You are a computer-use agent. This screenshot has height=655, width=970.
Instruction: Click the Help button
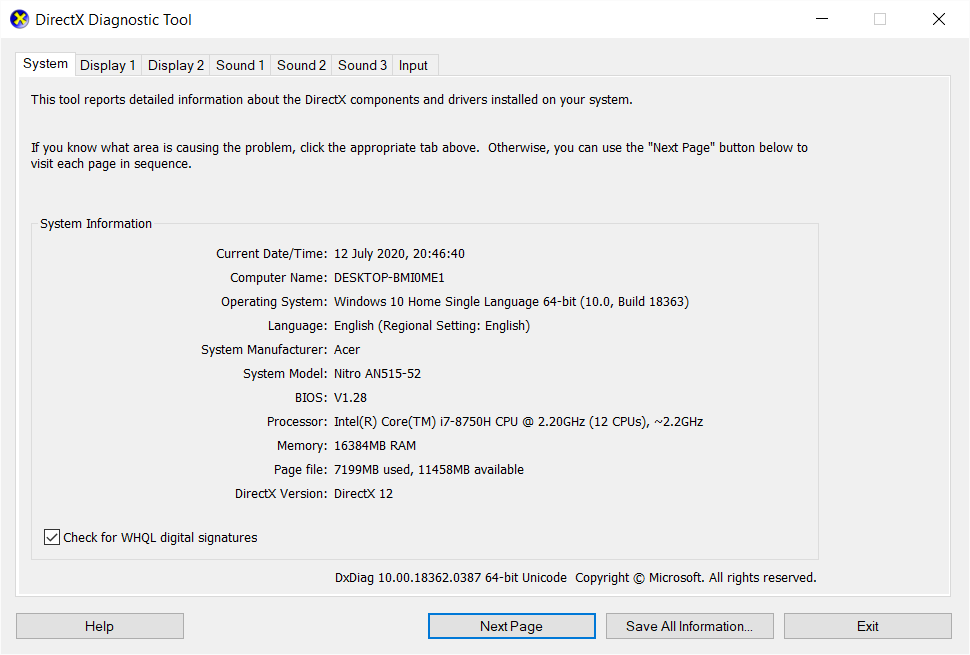point(100,626)
